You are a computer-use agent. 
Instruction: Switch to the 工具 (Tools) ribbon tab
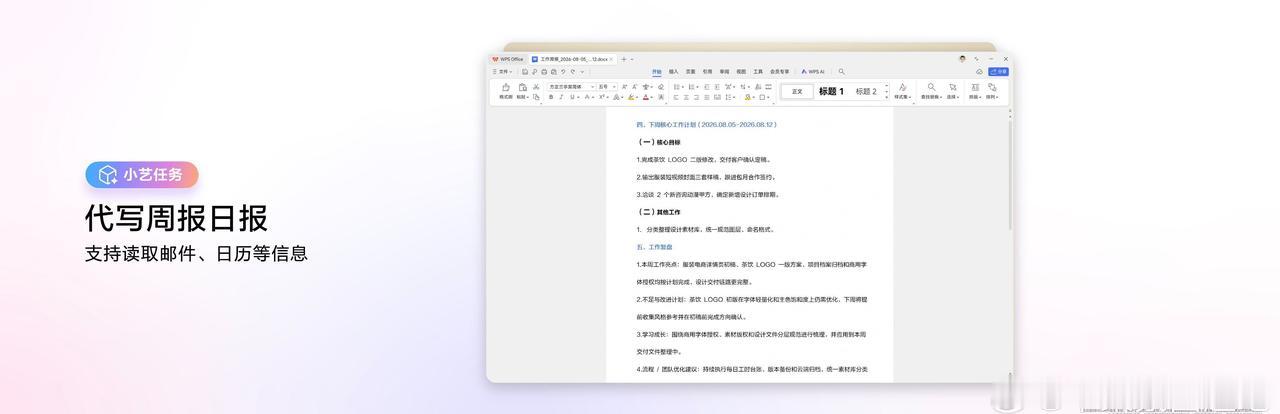pyautogui.click(x=758, y=72)
